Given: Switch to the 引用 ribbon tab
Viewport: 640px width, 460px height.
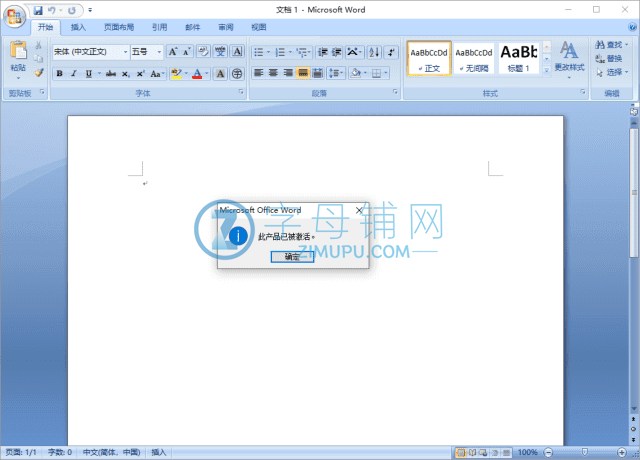Looking at the screenshot, I should tap(160, 27).
